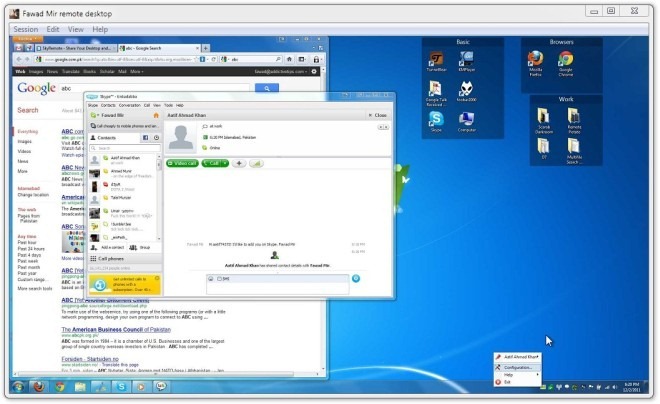
Task: Open the View menu of remote desktop window
Action: 75,29
